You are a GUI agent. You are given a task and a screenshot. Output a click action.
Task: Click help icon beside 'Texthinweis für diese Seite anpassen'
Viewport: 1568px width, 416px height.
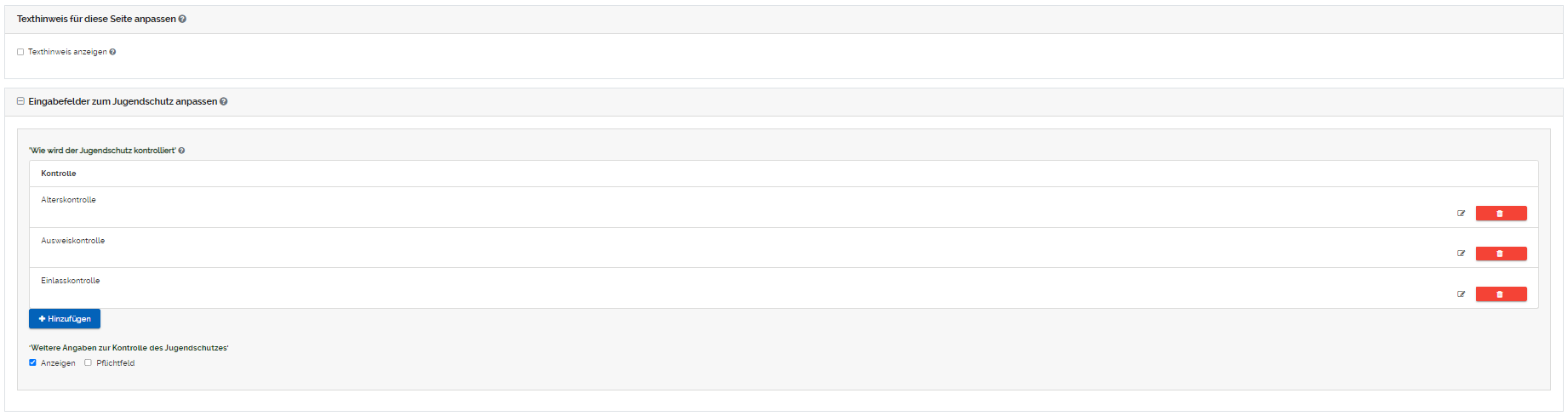182,19
